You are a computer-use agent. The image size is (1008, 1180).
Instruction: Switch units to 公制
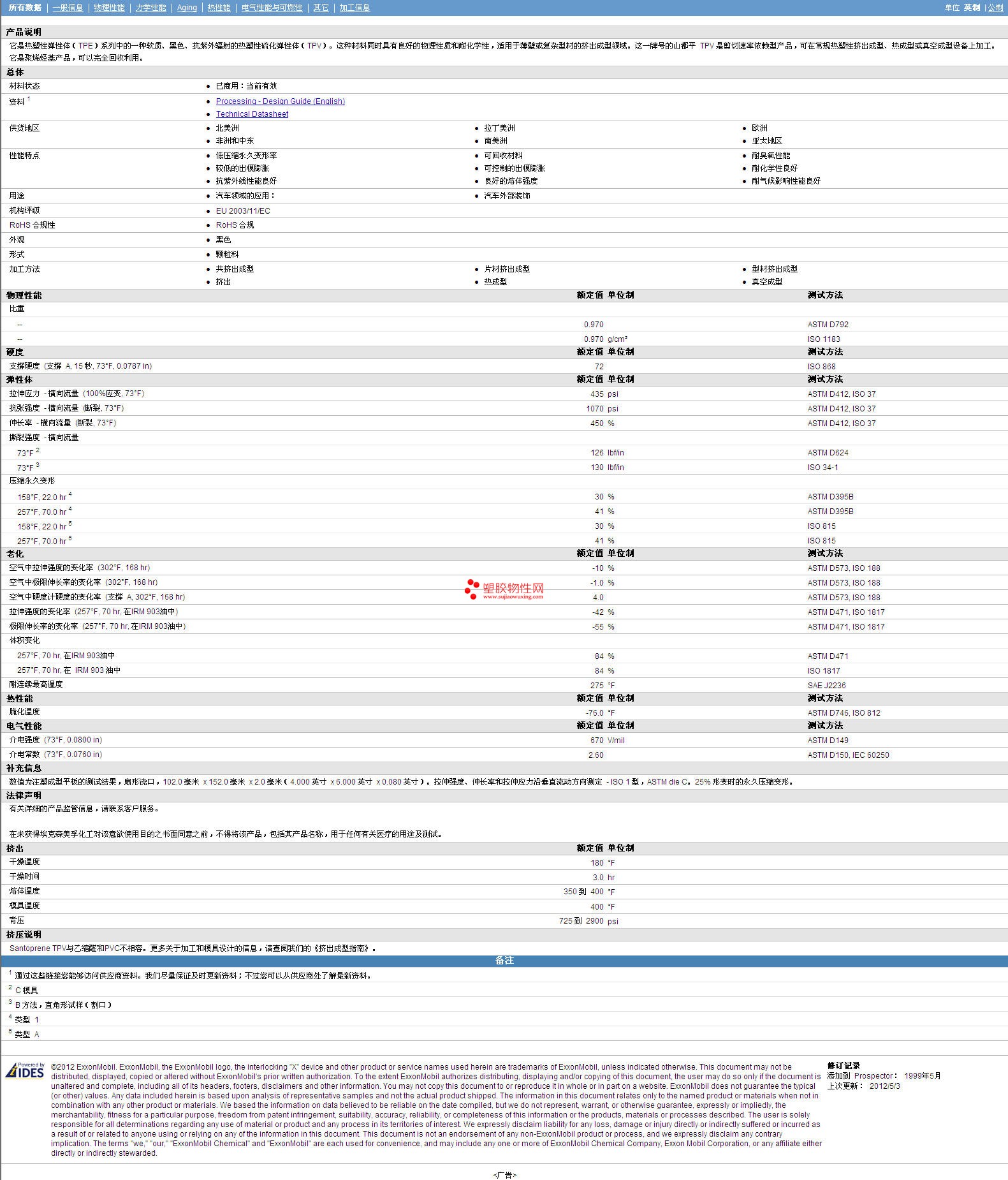tap(995, 8)
